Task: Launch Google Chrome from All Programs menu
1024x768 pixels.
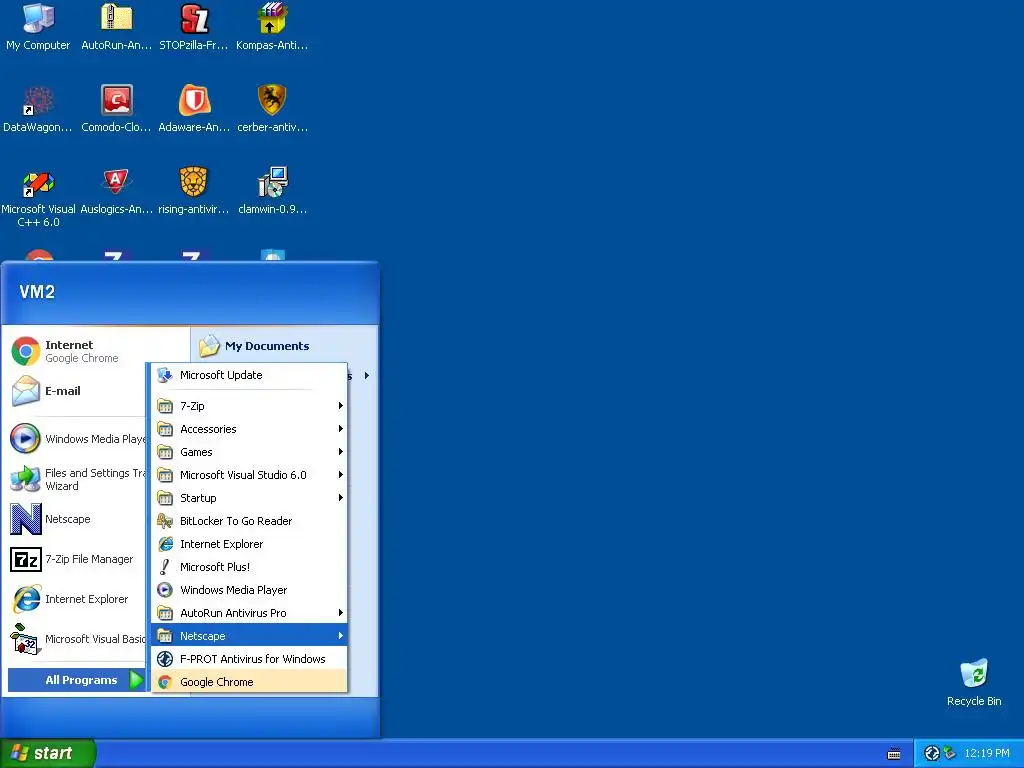Action: click(249, 682)
